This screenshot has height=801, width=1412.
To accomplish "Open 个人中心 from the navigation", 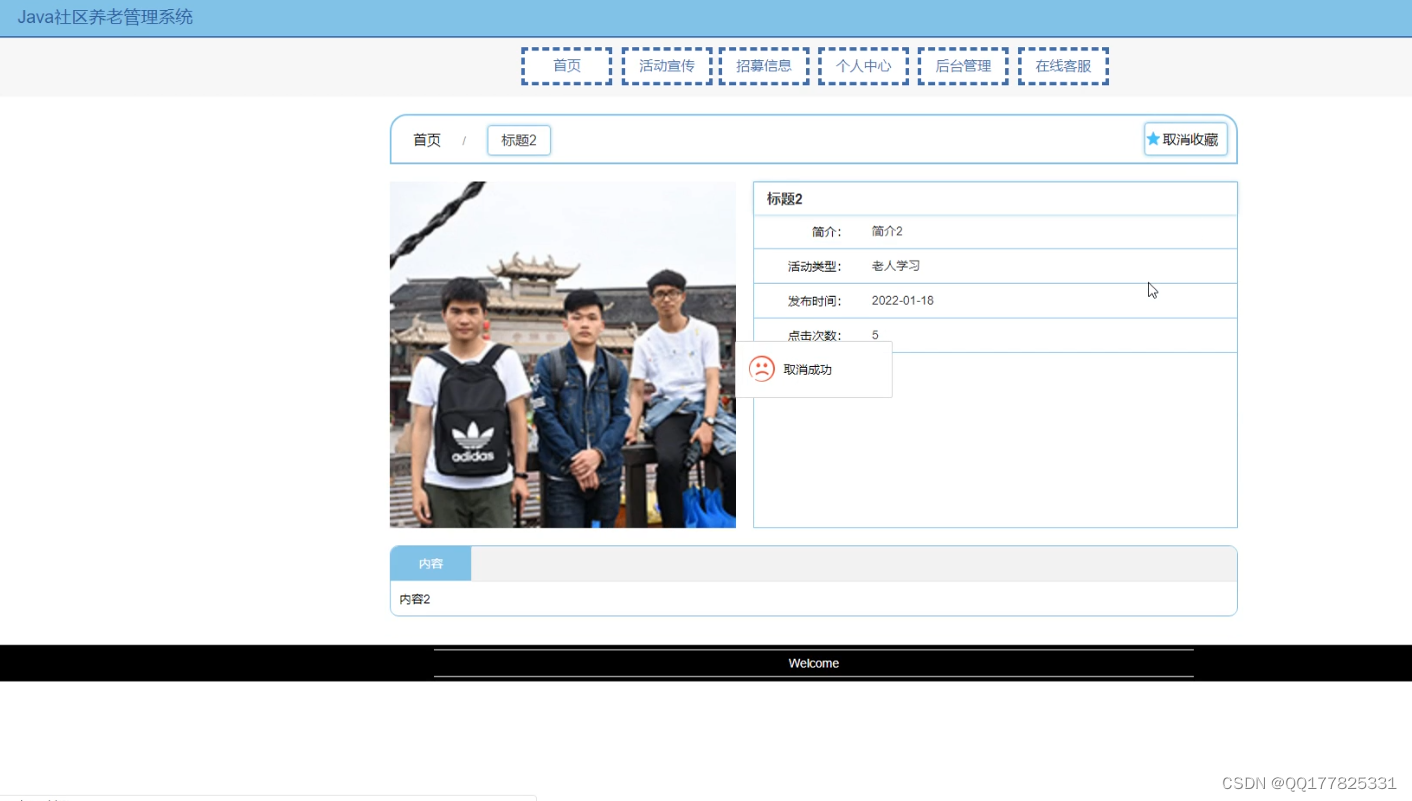I will 863,66.
